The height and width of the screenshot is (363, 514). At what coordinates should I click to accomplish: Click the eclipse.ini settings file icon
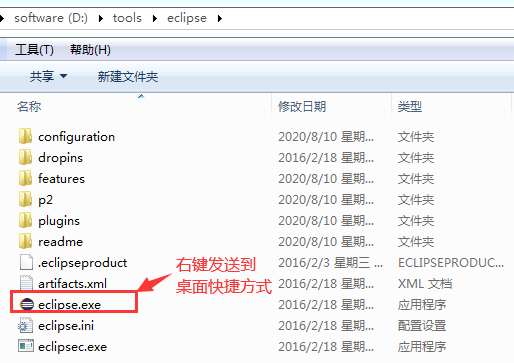pyautogui.click(x=26, y=326)
